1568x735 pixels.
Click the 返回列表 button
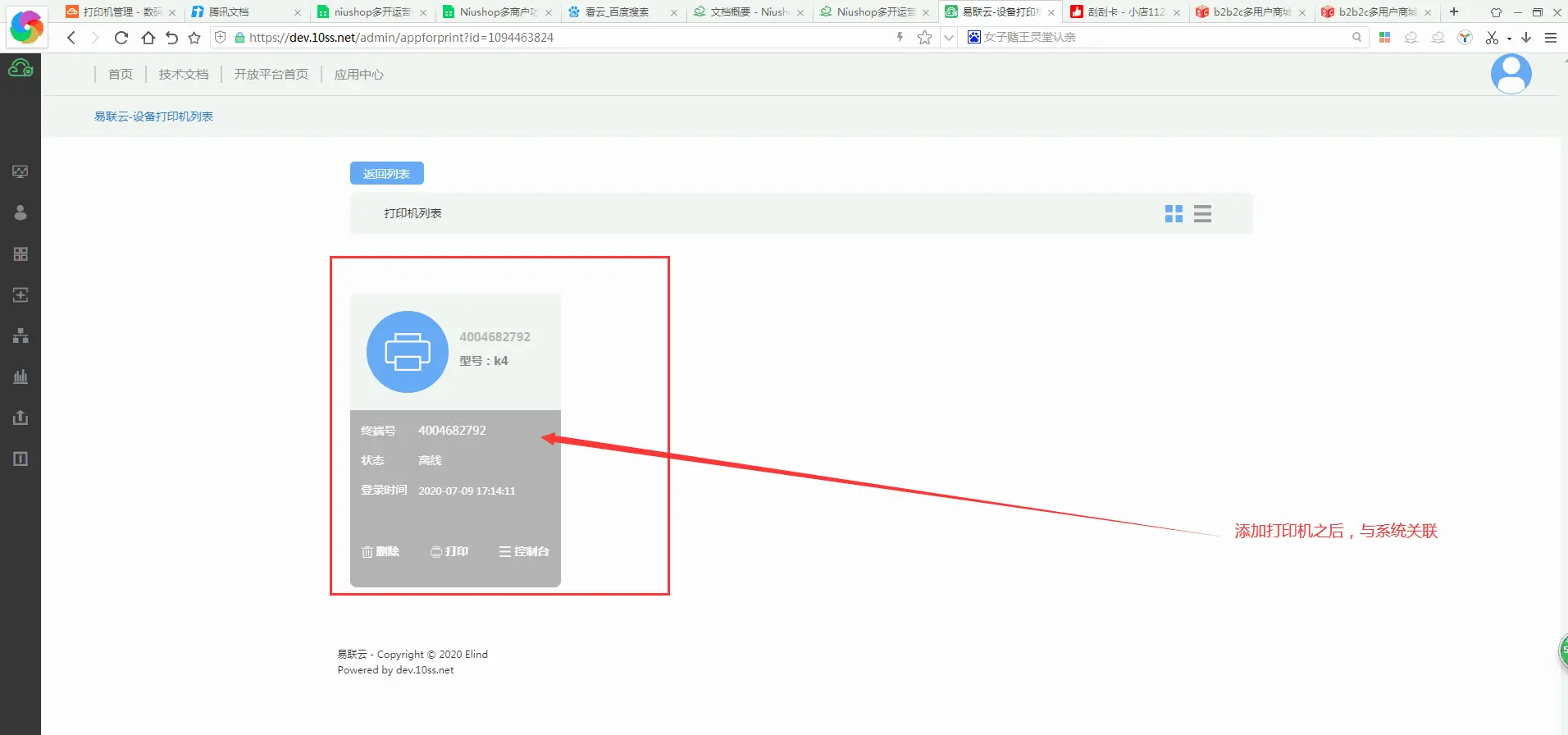coord(386,174)
